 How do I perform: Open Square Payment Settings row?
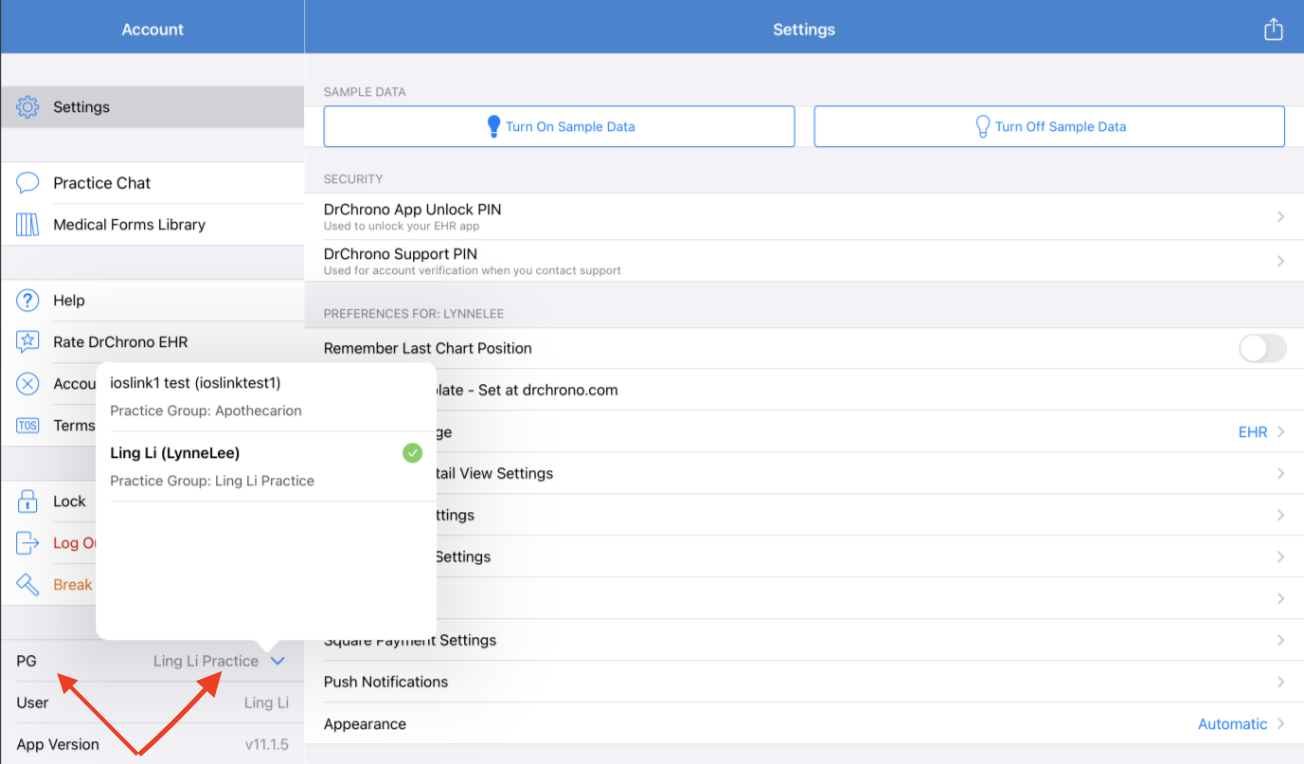point(804,640)
